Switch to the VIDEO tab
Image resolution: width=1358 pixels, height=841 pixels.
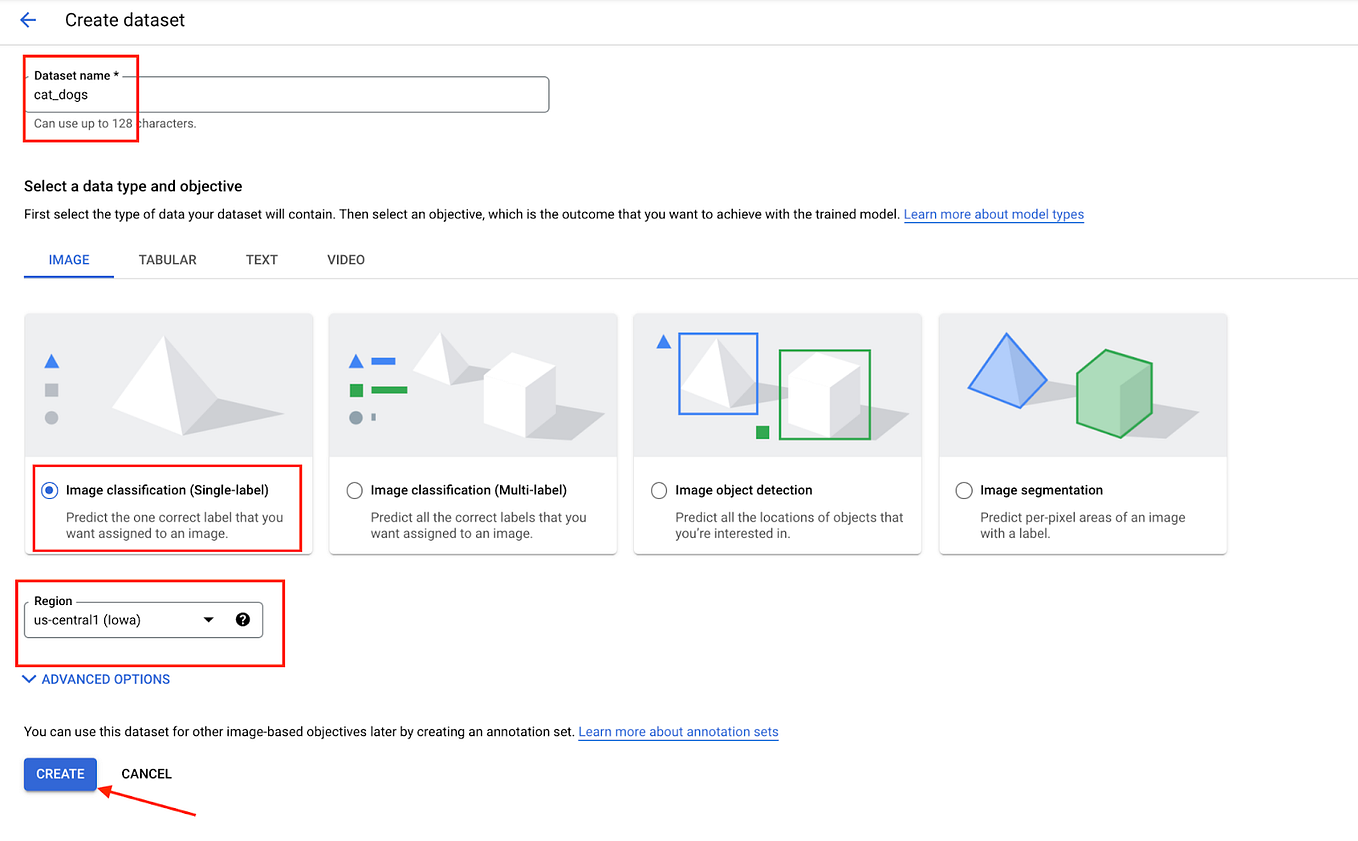pyautogui.click(x=345, y=259)
